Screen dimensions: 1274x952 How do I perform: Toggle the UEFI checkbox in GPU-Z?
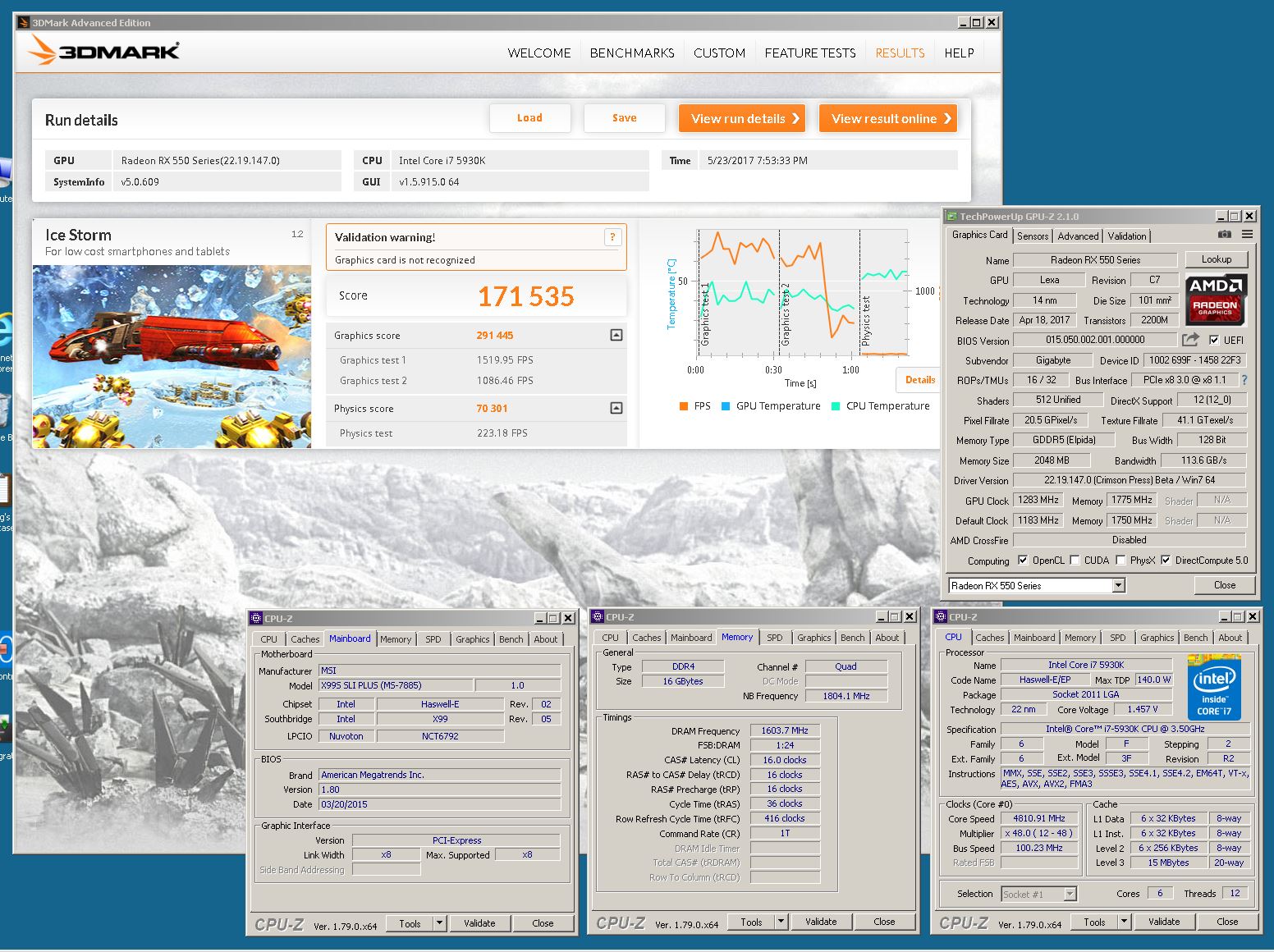pyautogui.click(x=1214, y=340)
